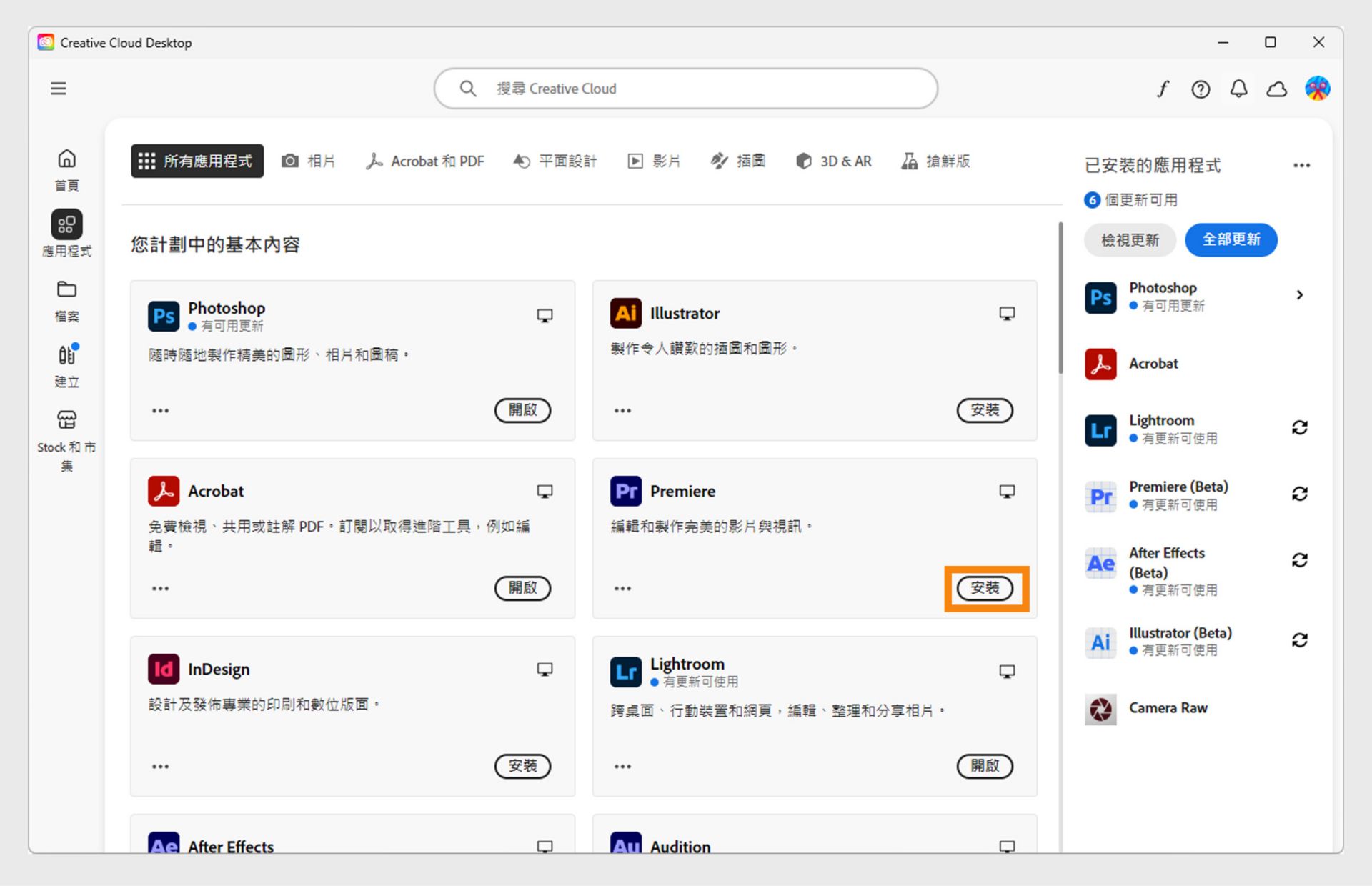The width and height of the screenshot is (1372, 886).
Task: Click 開啟 on Acrobat card
Action: (523, 588)
